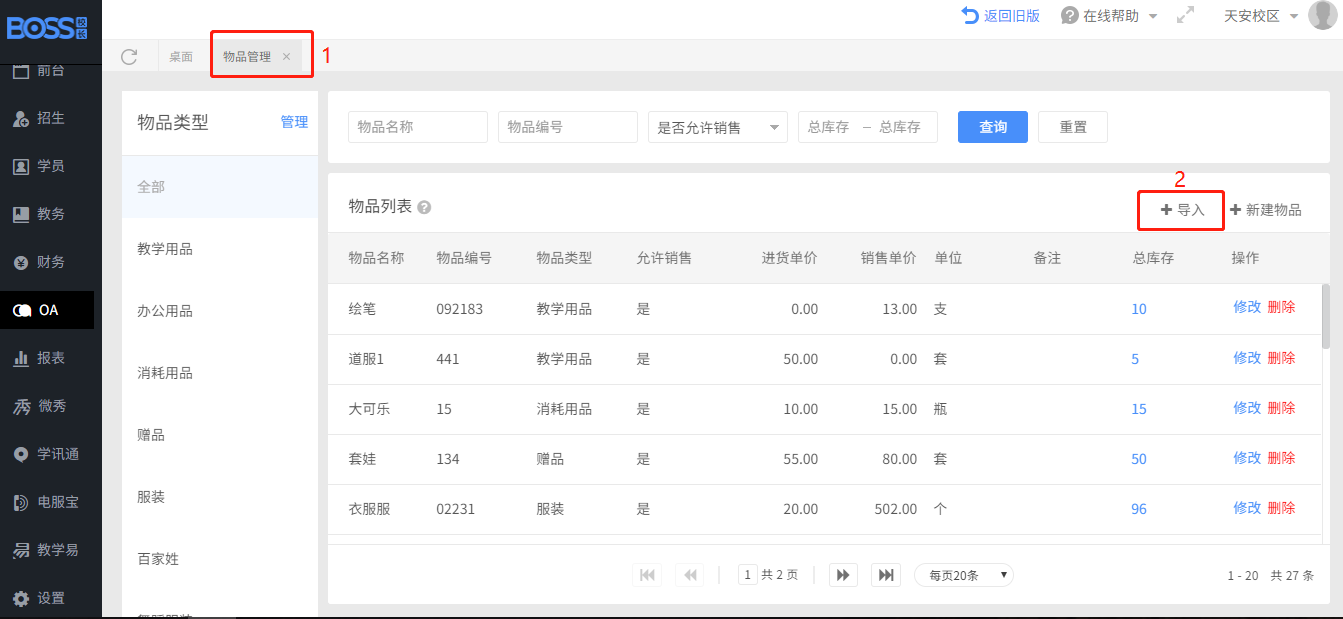The image size is (1343, 619).
Task: Open the 天安校区 campus dropdown
Action: click(x=1261, y=16)
